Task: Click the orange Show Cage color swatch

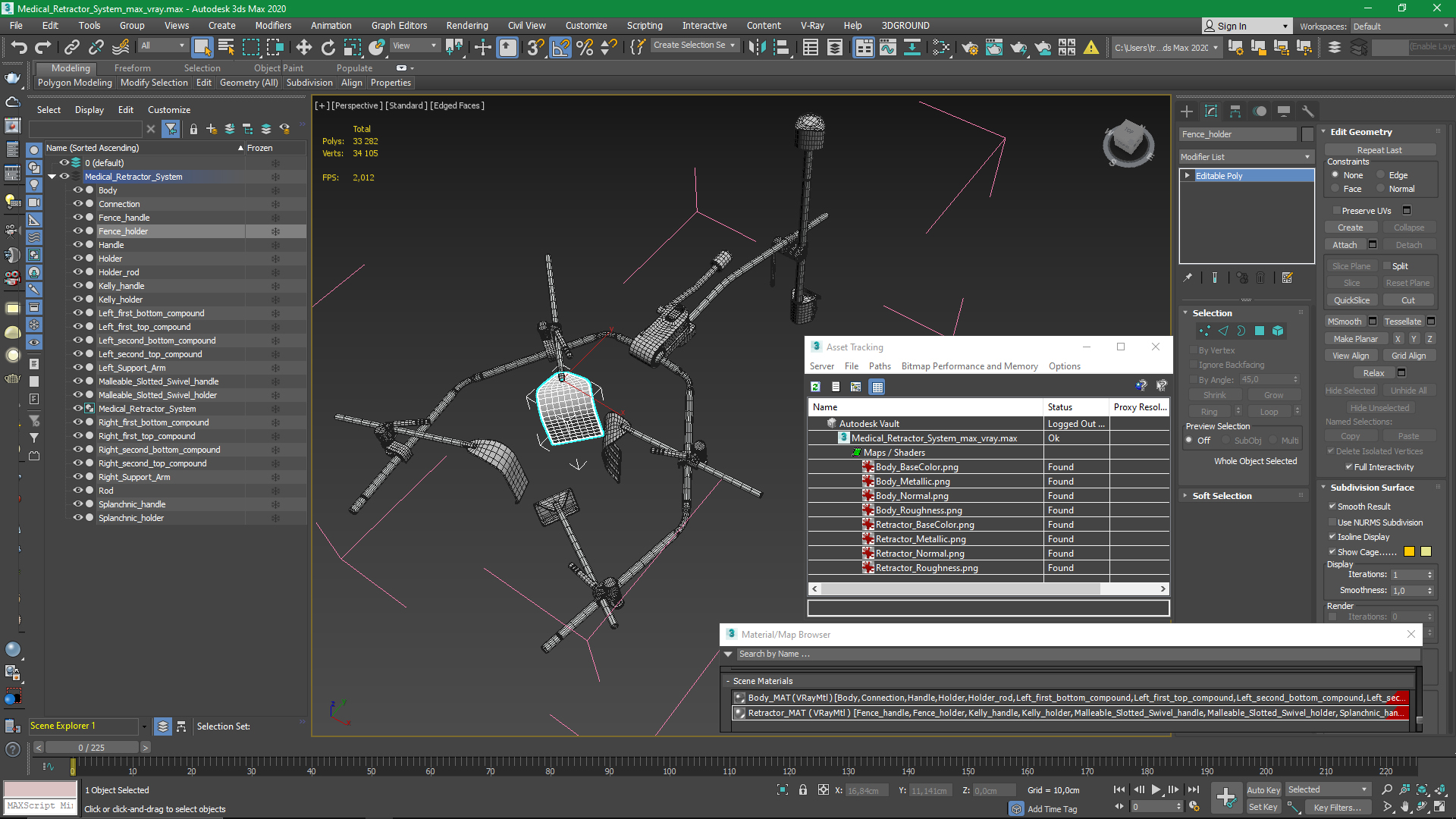Action: point(1410,552)
